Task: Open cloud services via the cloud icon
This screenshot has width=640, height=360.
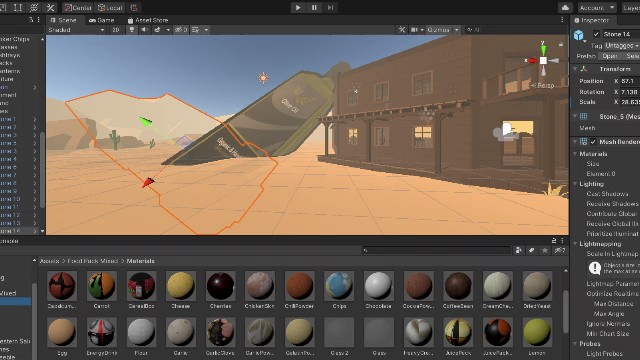Action: pyautogui.click(x=565, y=7)
